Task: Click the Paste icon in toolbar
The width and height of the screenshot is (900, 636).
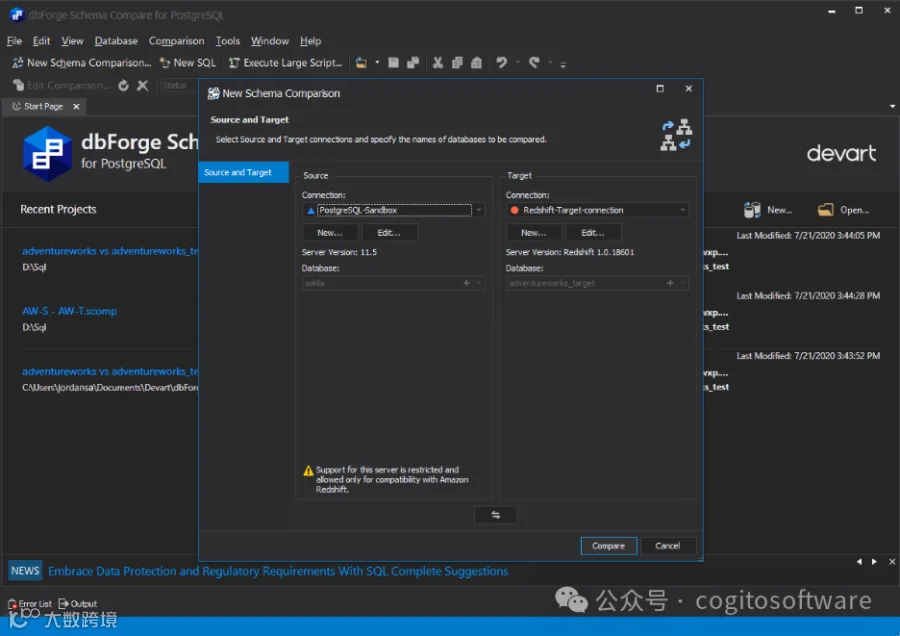Action: pyautogui.click(x=476, y=63)
